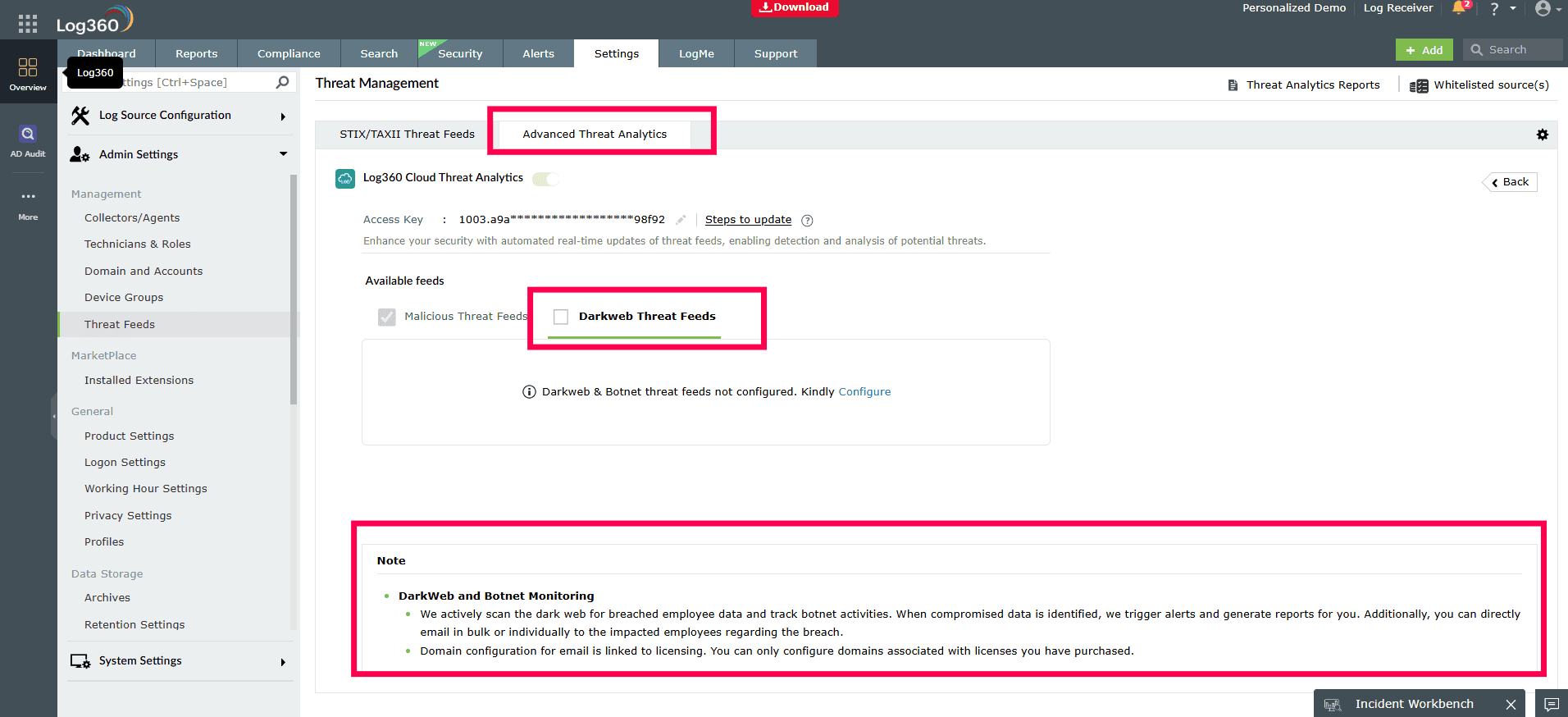1568x717 pixels.
Task: Open the Reports tab
Action: (x=197, y=53)
